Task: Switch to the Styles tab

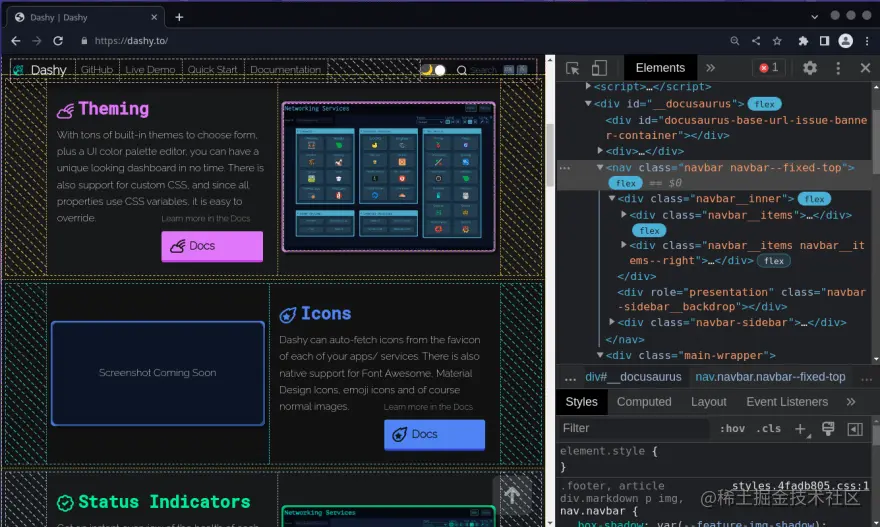Action: click(x=581, y=402)
